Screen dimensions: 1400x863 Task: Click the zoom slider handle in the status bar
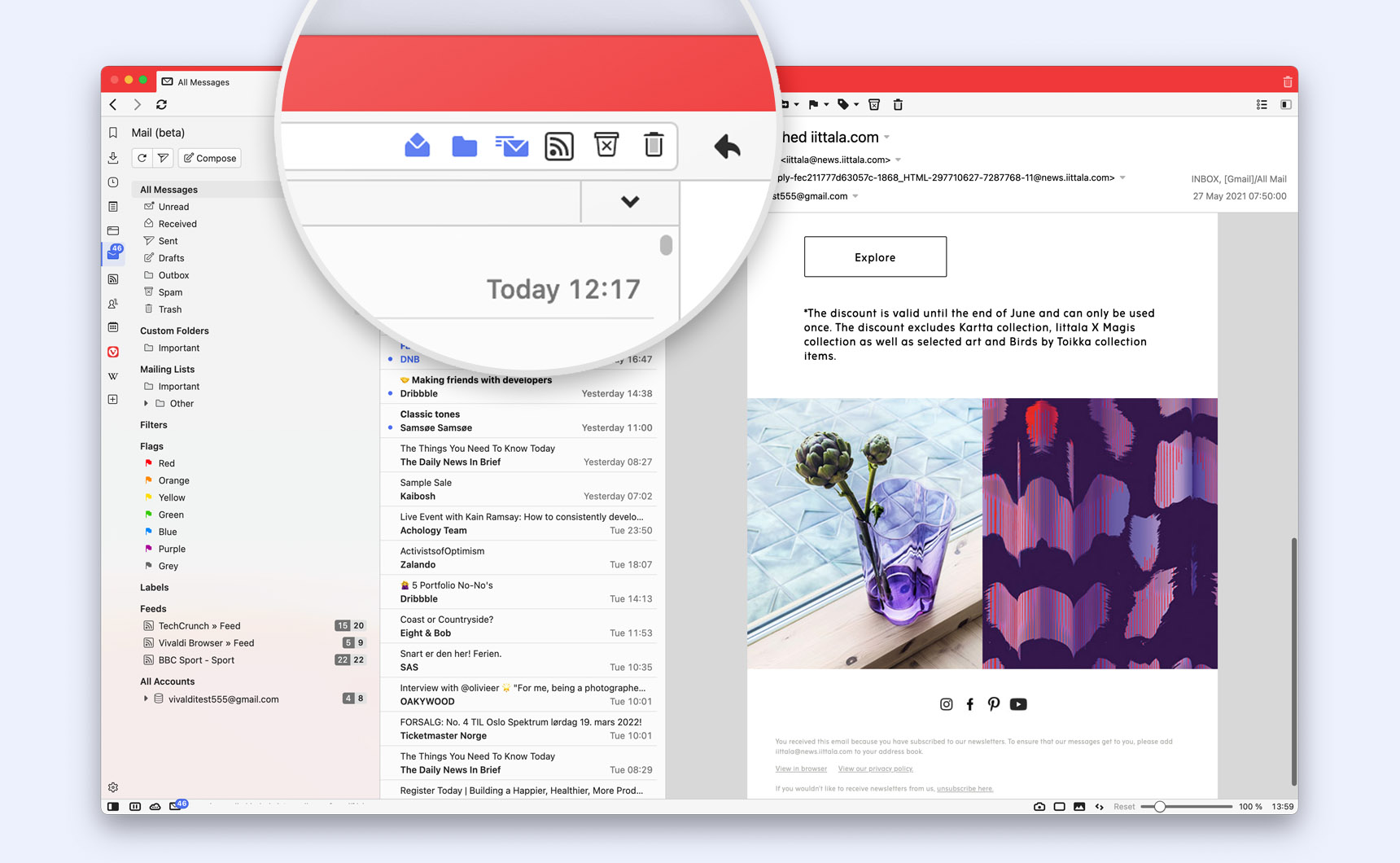(1159, 807)
